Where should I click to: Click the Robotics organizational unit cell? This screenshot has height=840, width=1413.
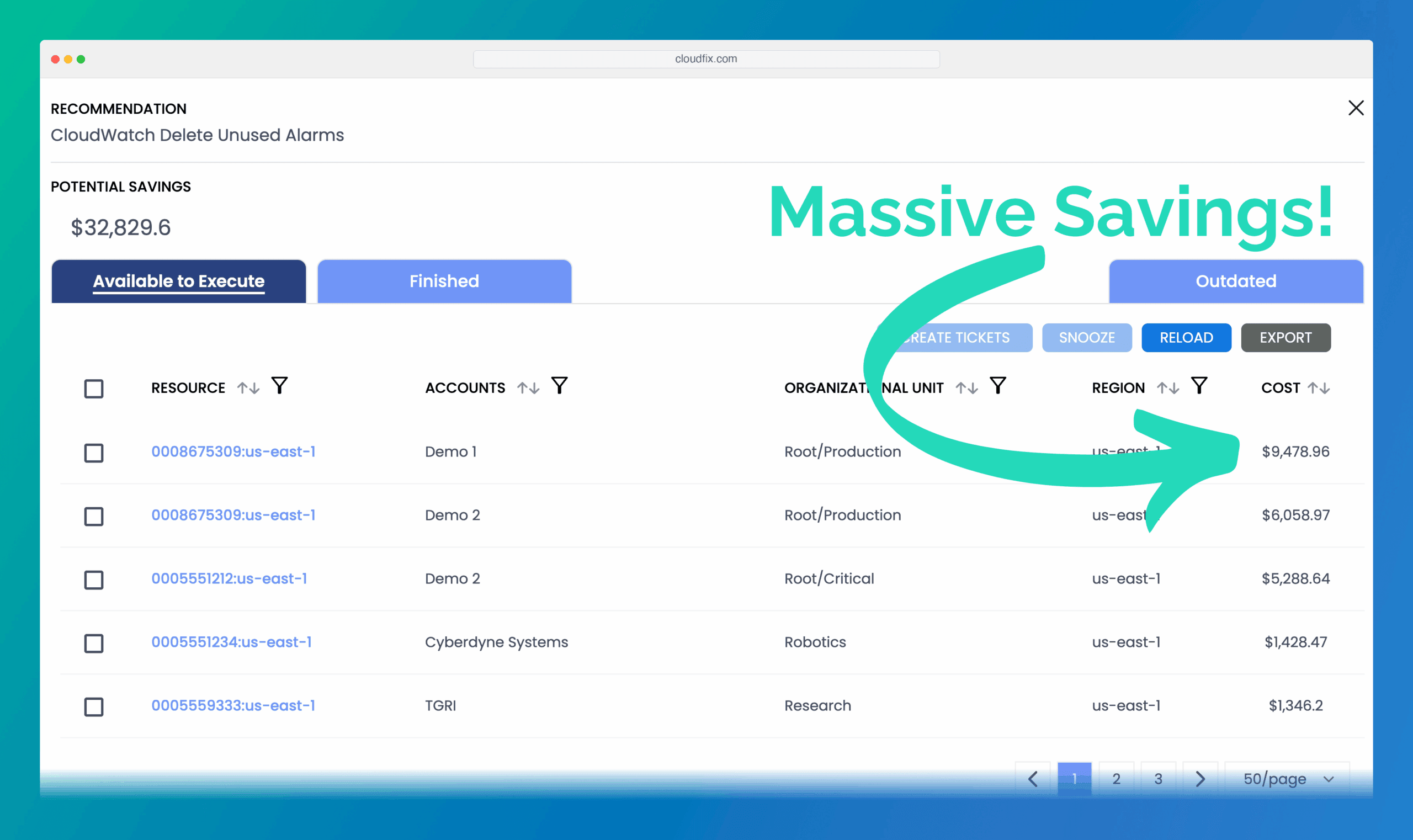(x=815, y=642)
